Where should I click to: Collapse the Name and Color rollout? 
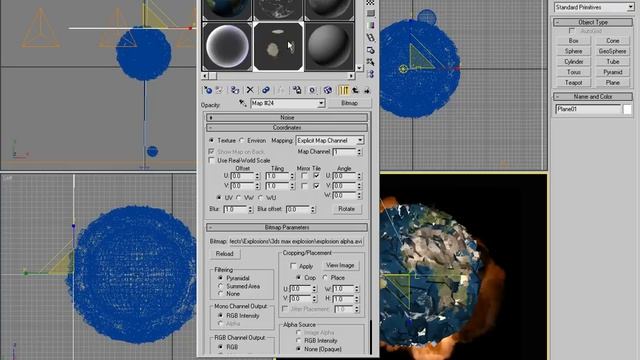point(593,97)
